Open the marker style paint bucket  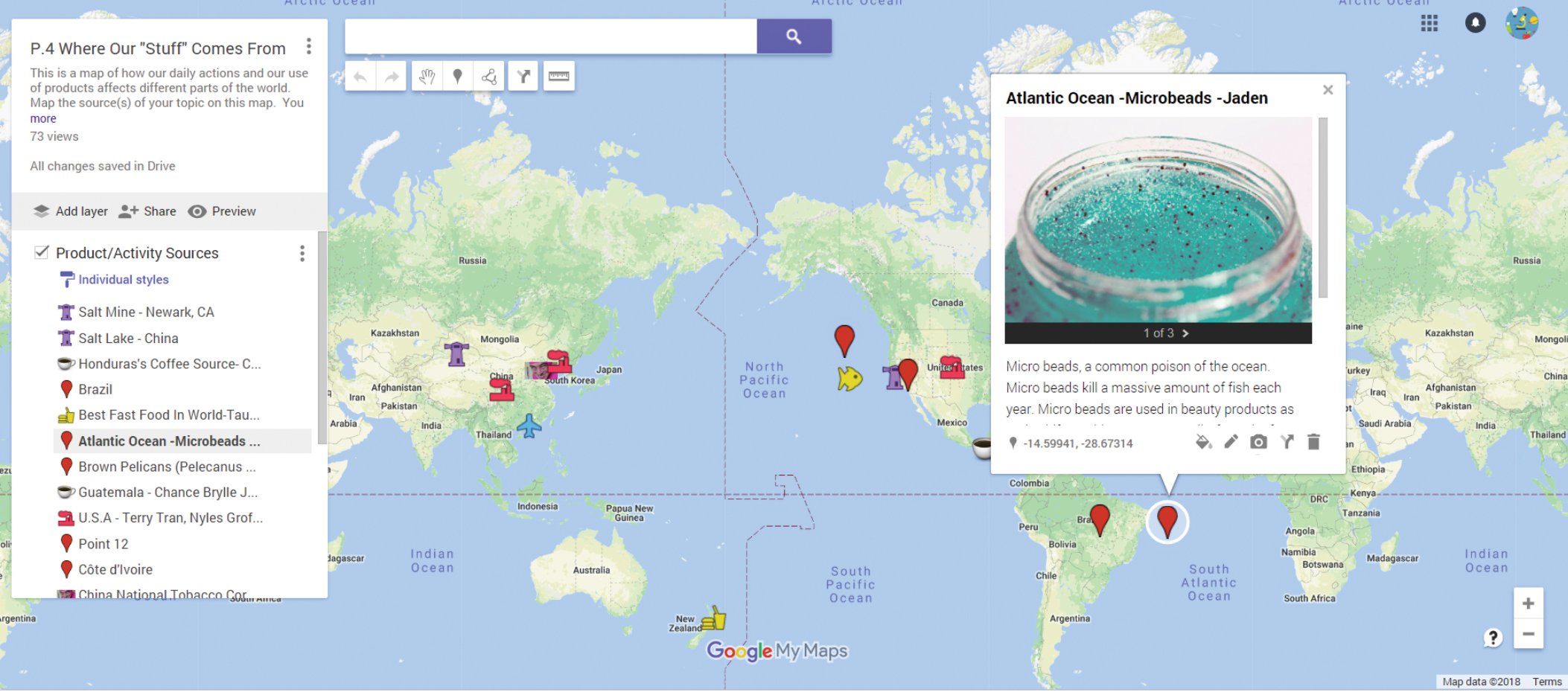point(1203,442)
